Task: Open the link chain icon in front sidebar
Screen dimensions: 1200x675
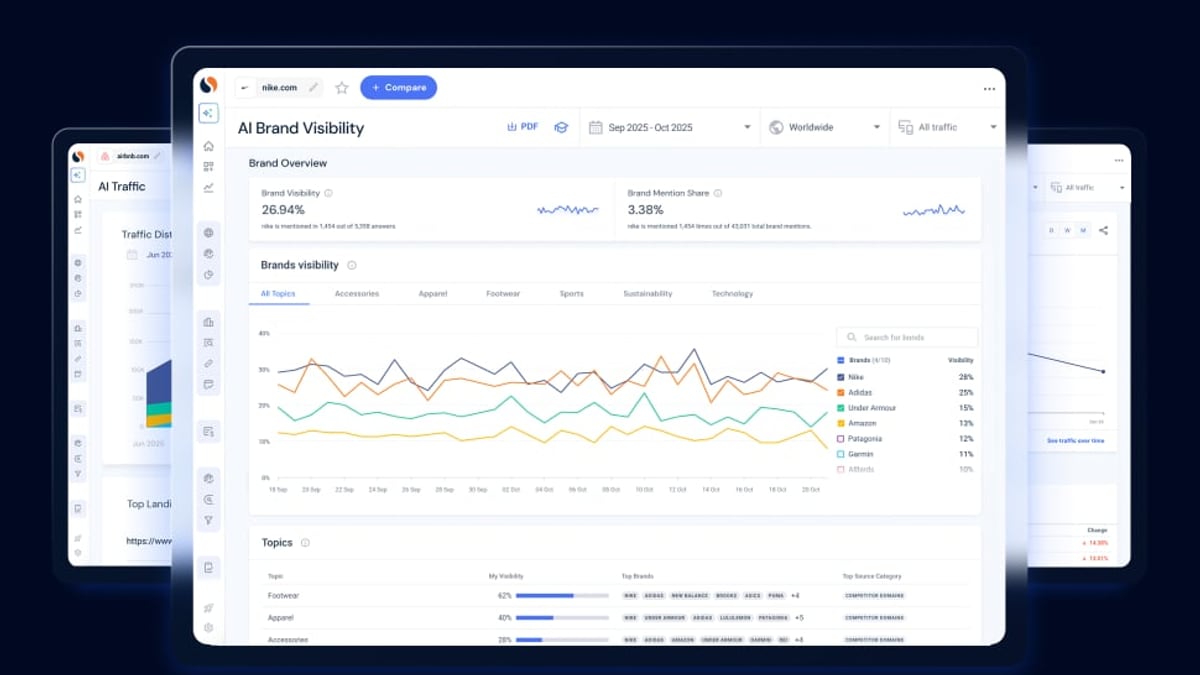Action: coord(208,363)
